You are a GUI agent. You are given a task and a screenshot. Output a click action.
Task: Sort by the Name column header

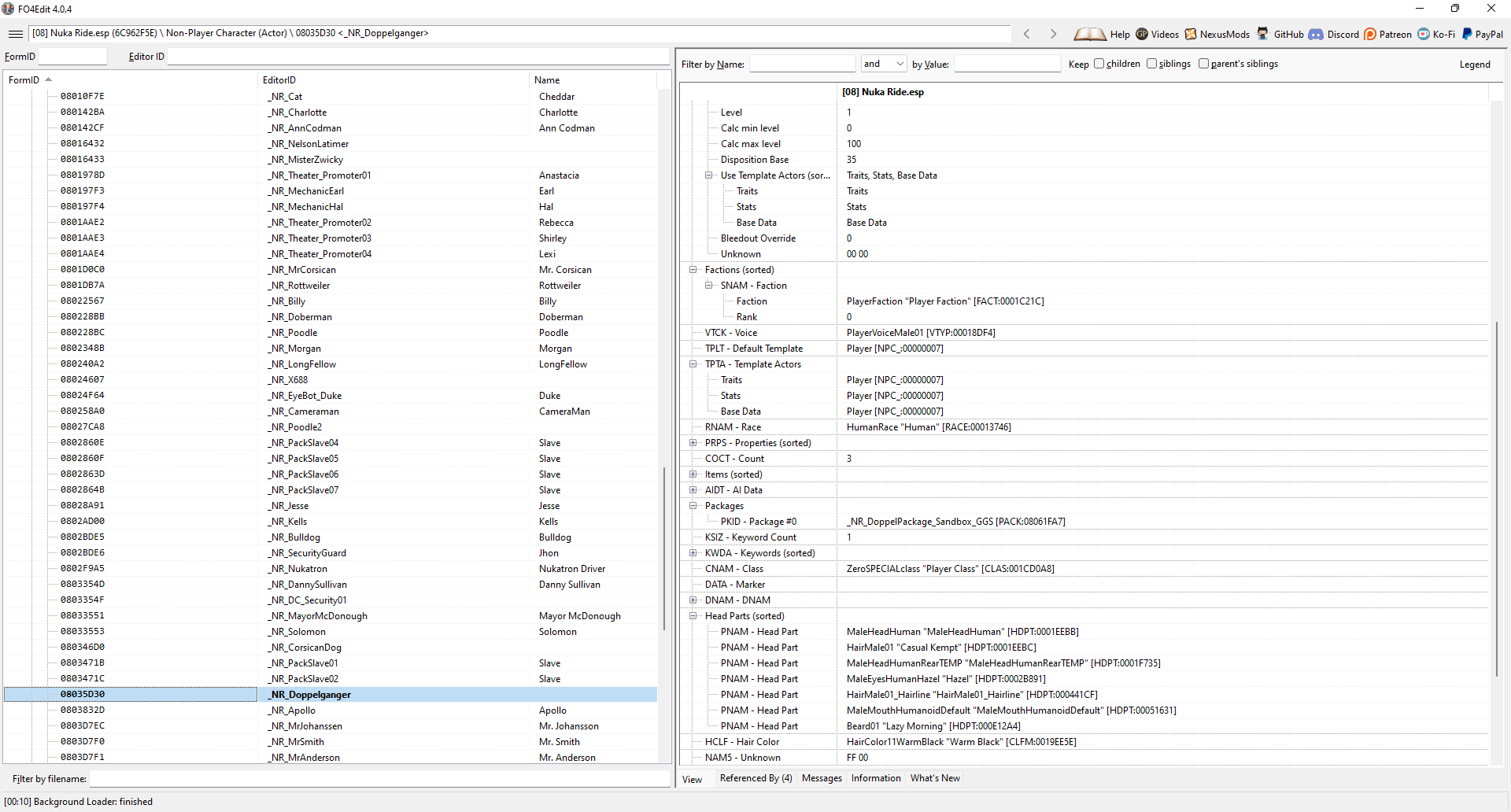pyautogui.click(x=593, y=80)
